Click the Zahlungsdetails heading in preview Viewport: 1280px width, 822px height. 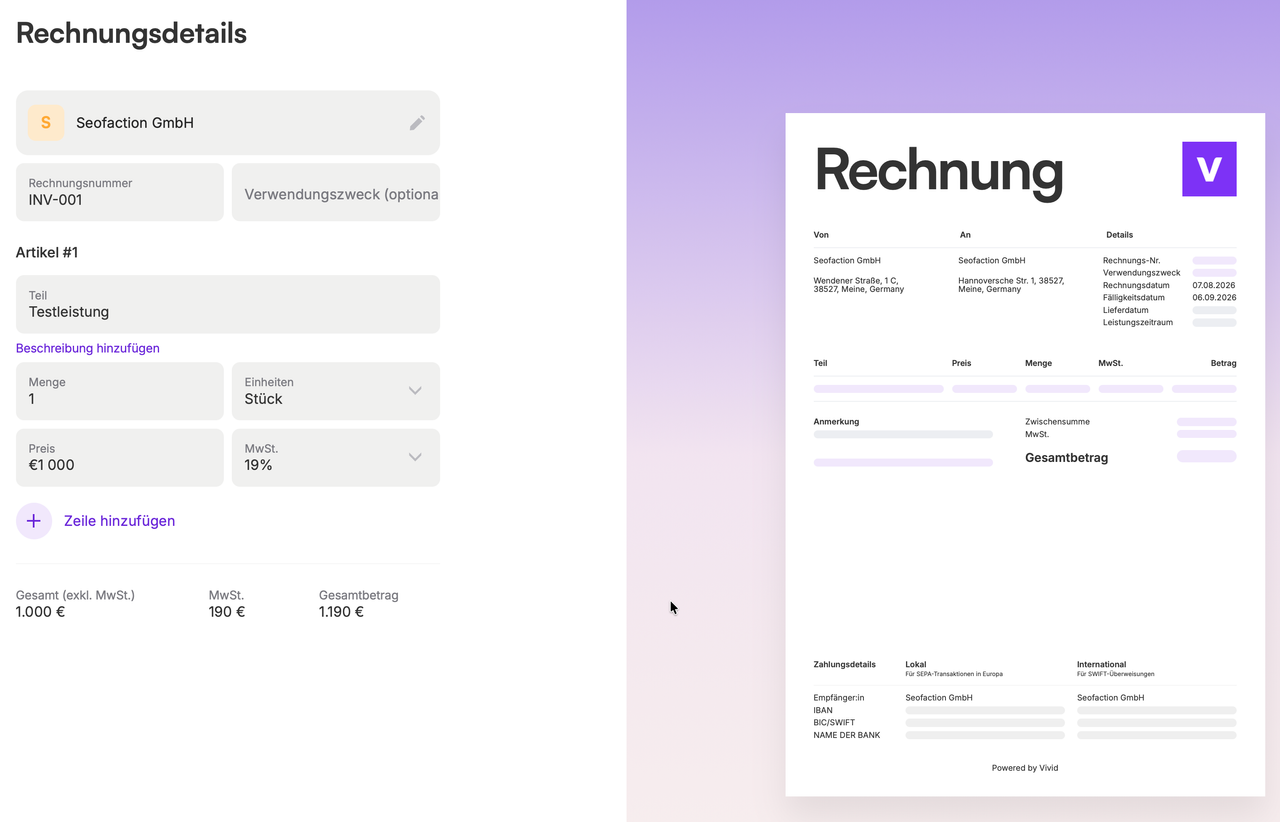point(845,665)
